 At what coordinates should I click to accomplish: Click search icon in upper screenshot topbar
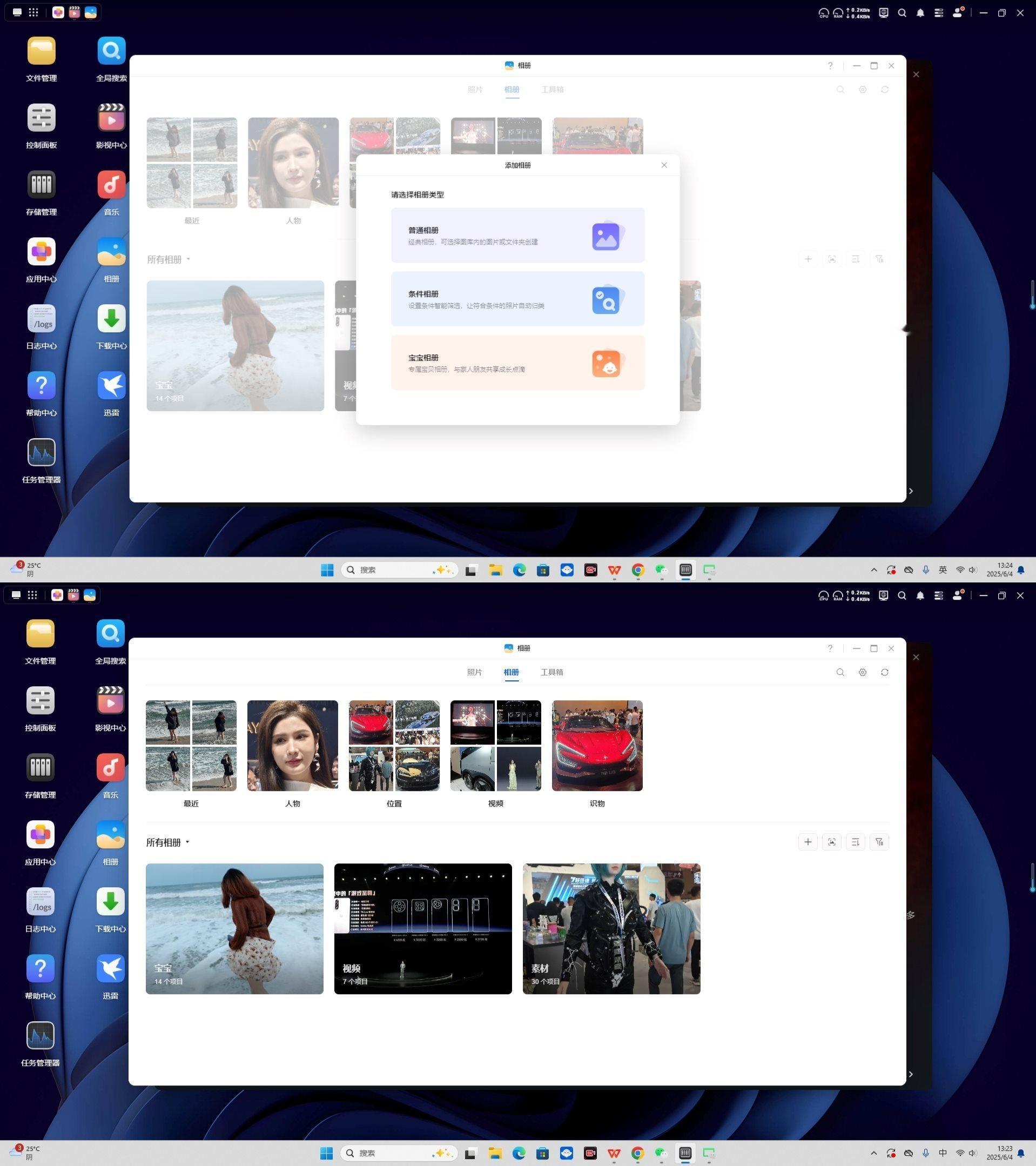pos(902,12)
